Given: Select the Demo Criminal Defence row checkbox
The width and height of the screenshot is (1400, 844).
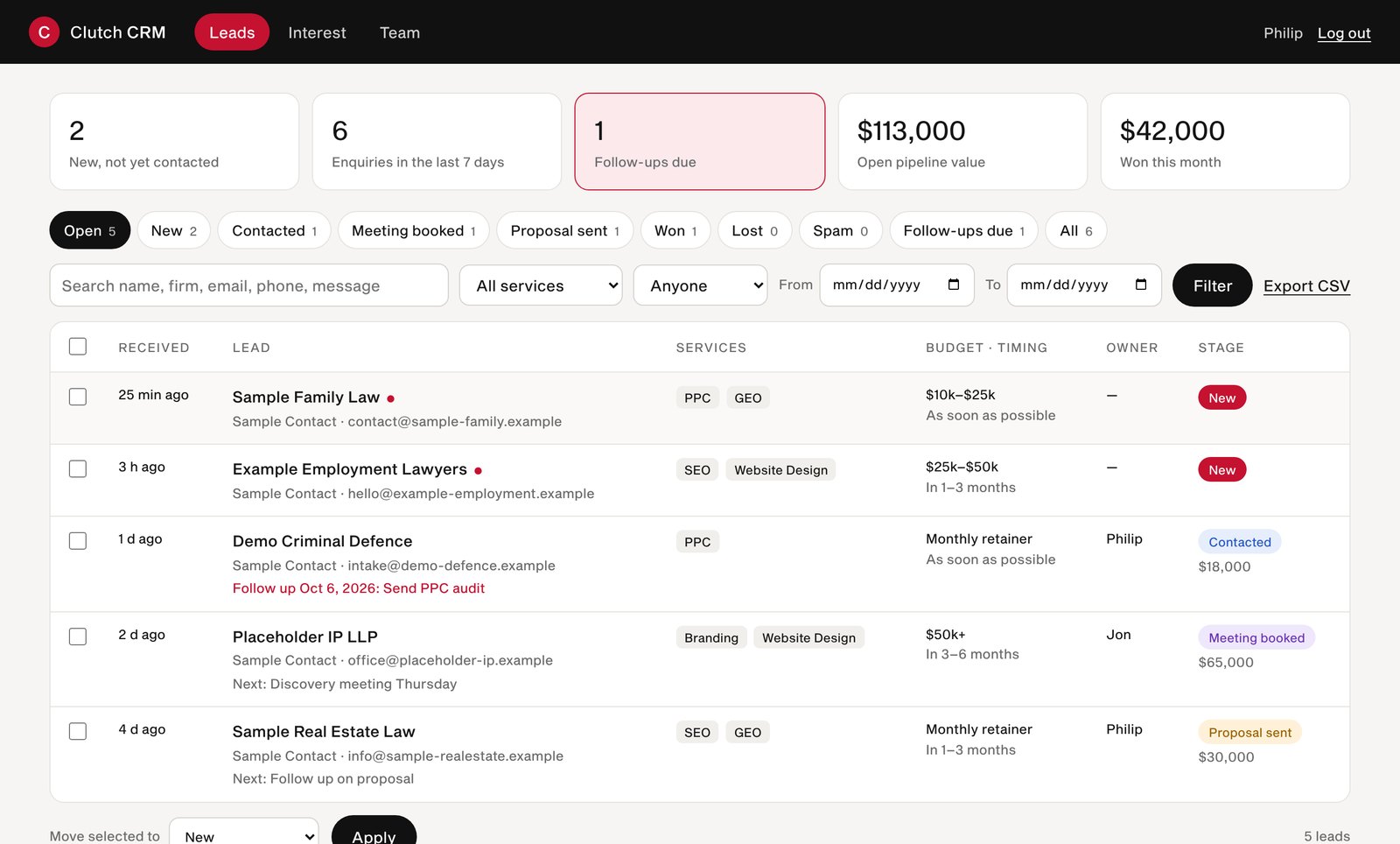Looking at the screenshot, I should coord(78,540).
